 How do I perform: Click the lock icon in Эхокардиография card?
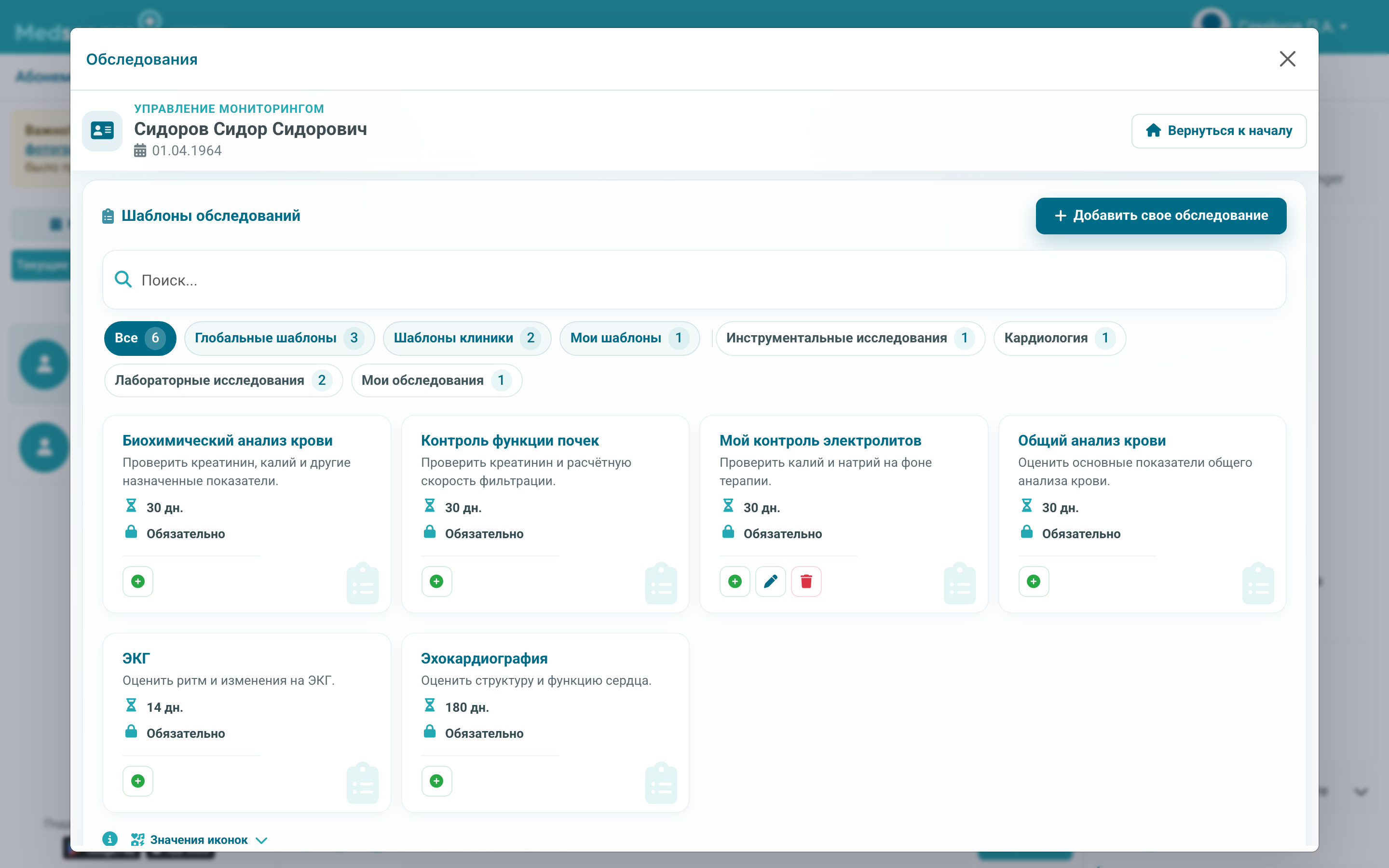coord(429,732)
